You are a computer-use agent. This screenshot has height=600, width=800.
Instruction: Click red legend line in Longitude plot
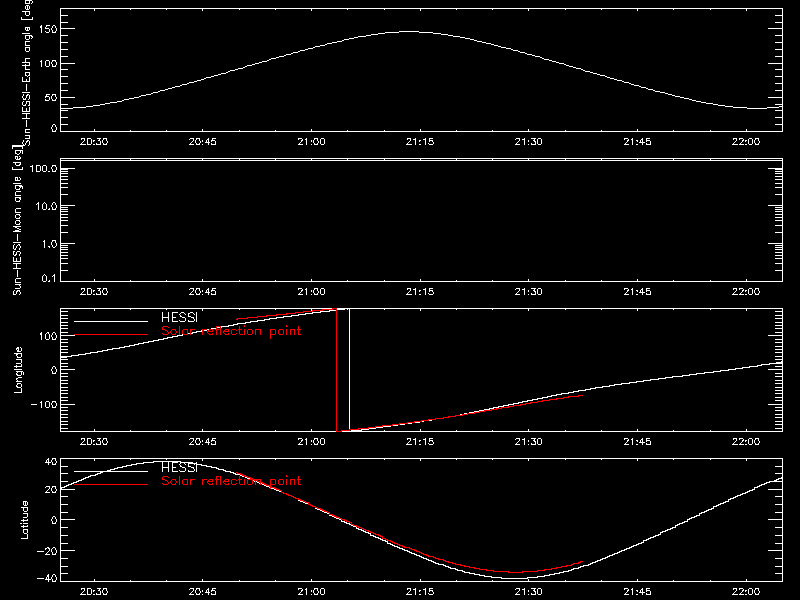(111, 335)
